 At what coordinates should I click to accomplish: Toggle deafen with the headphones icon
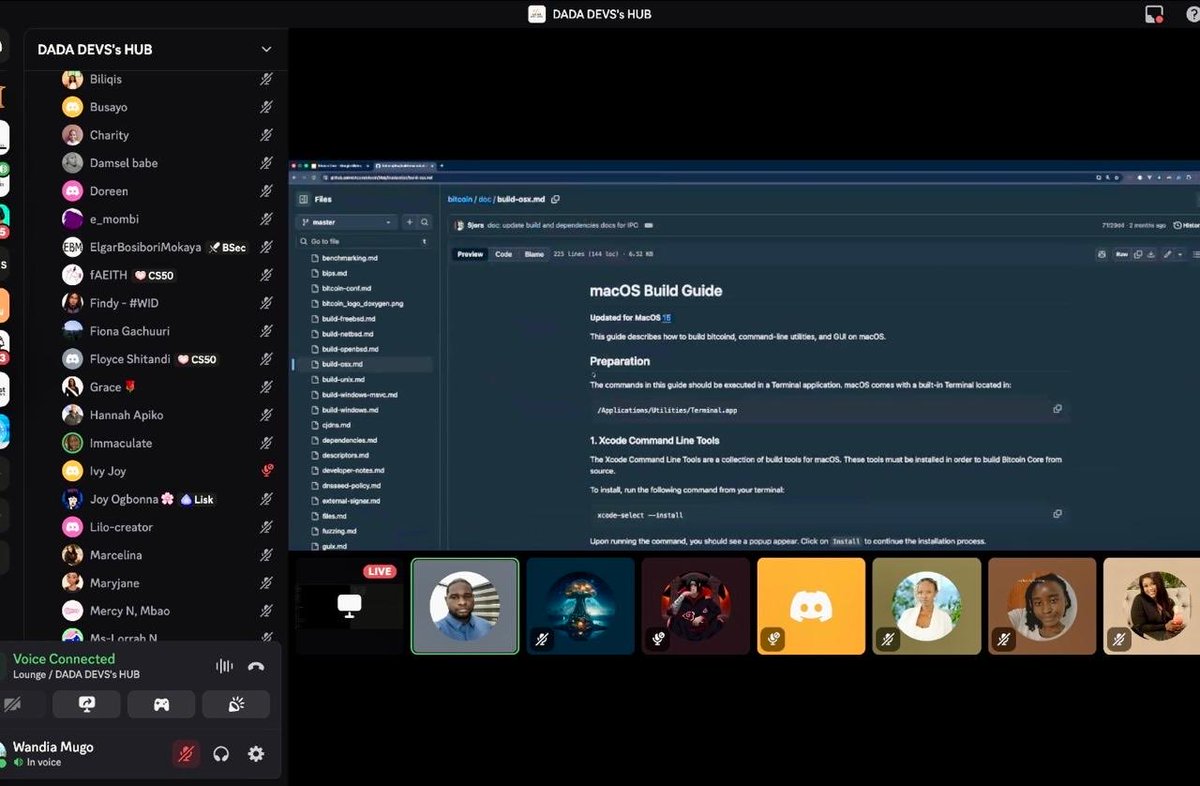tap(221, 754)
